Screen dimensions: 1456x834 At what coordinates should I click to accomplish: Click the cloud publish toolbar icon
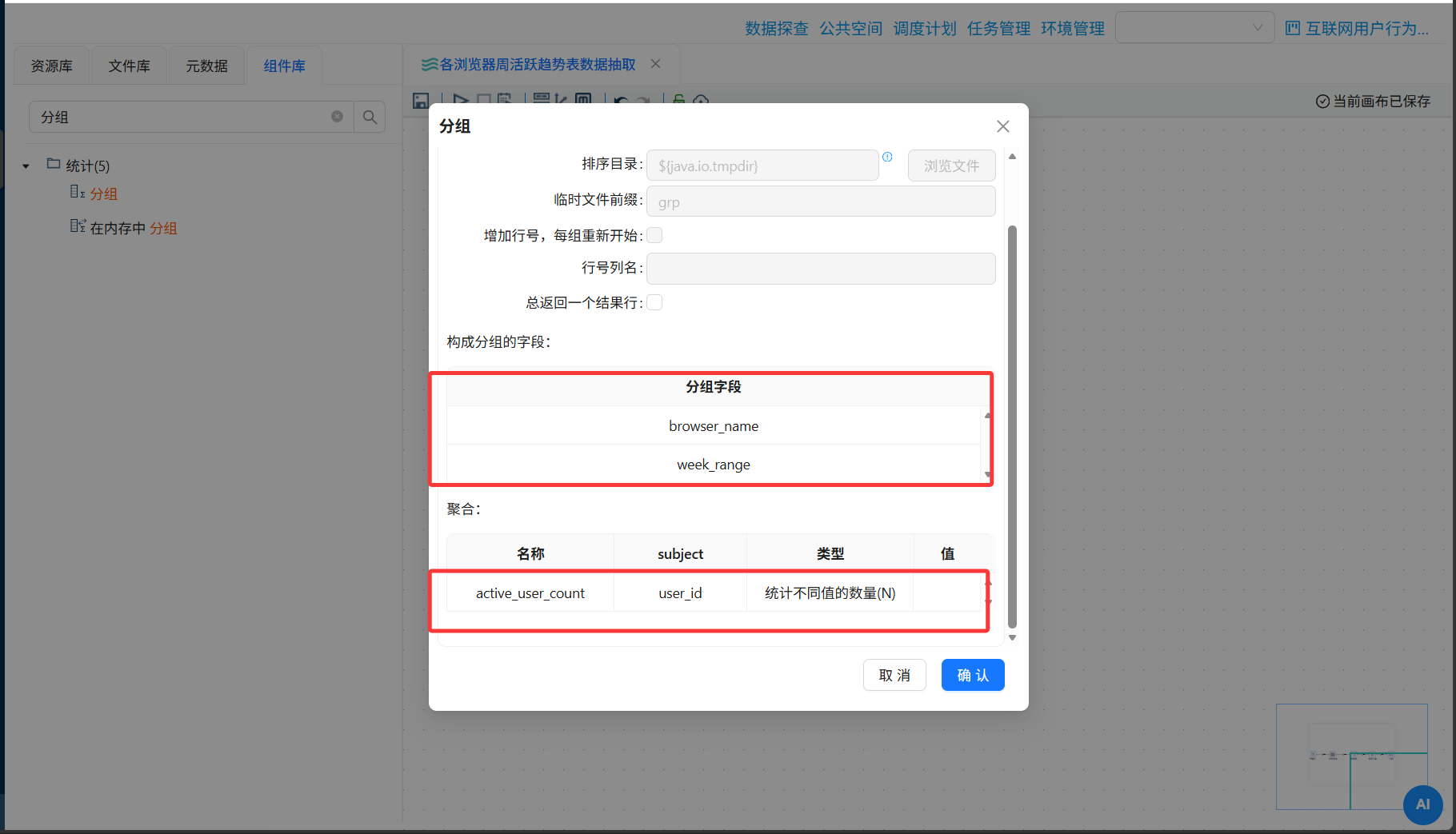click(701, 99)
